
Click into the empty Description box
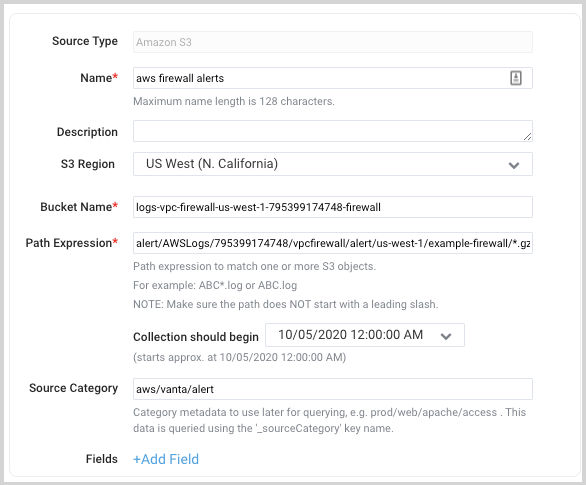coord(333,131)
